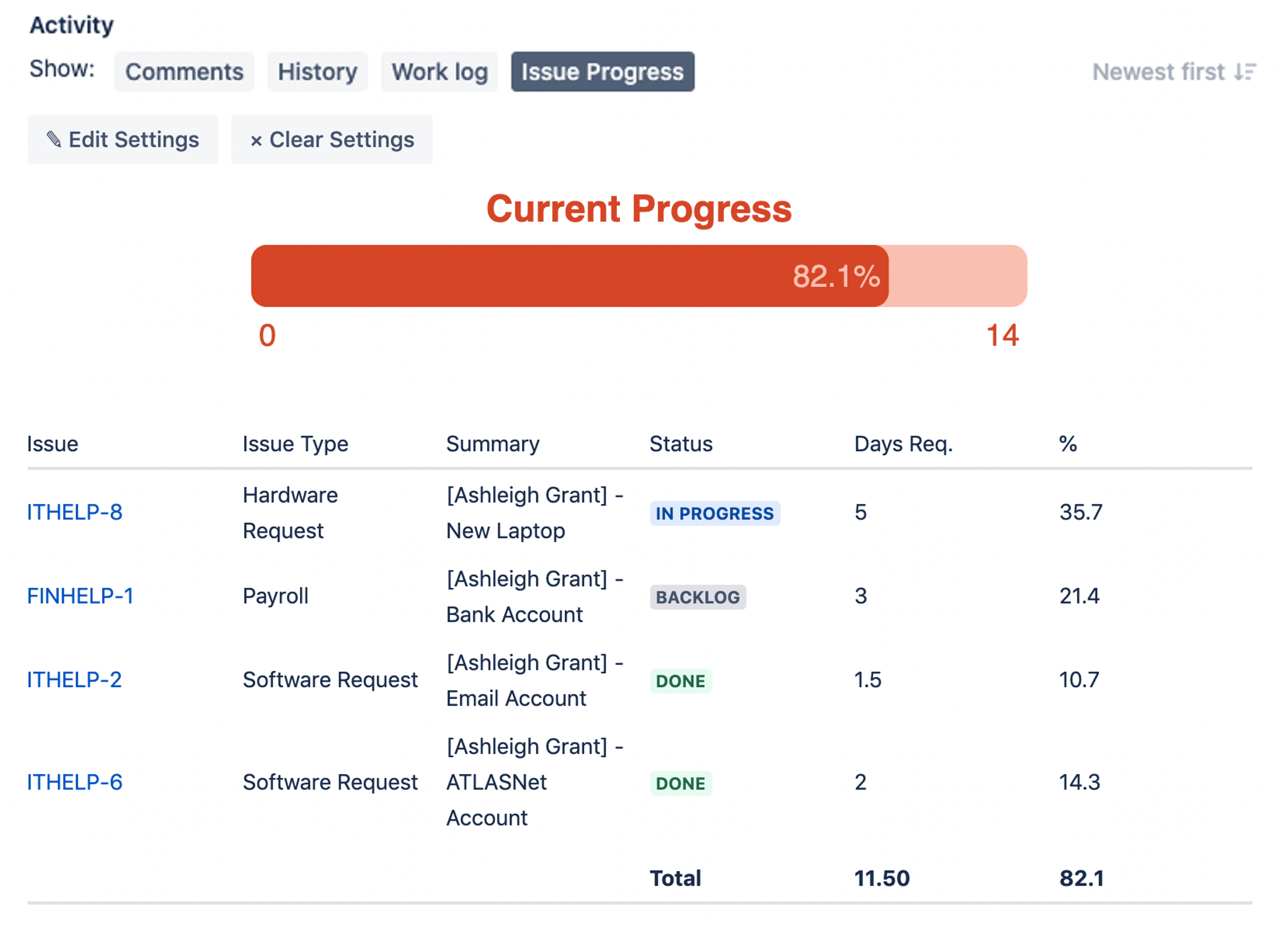Click the IN PROGRESS status badge for ITHELP-8
This screenshot has height=932, width=1288.
click(715, 513)
